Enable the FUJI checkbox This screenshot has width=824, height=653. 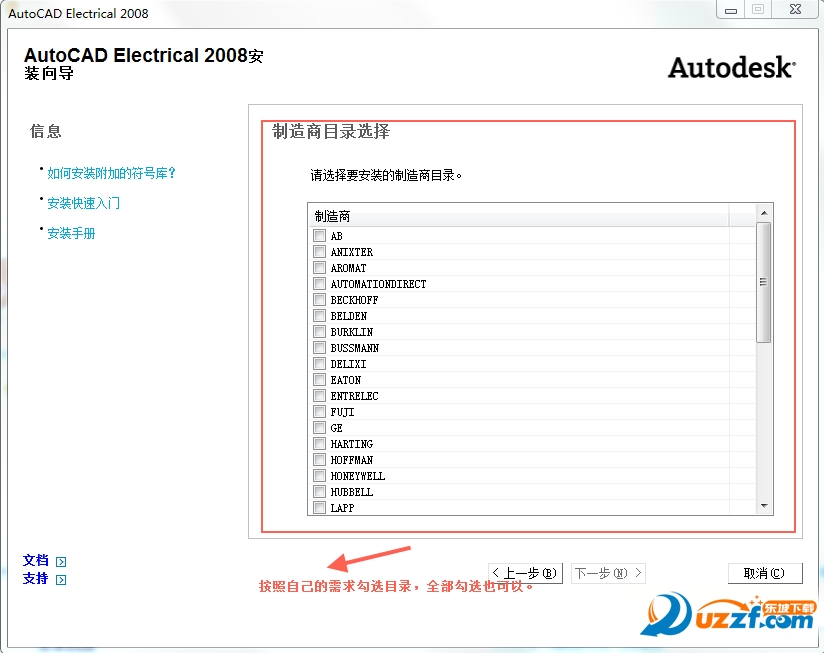click(319, 411)
